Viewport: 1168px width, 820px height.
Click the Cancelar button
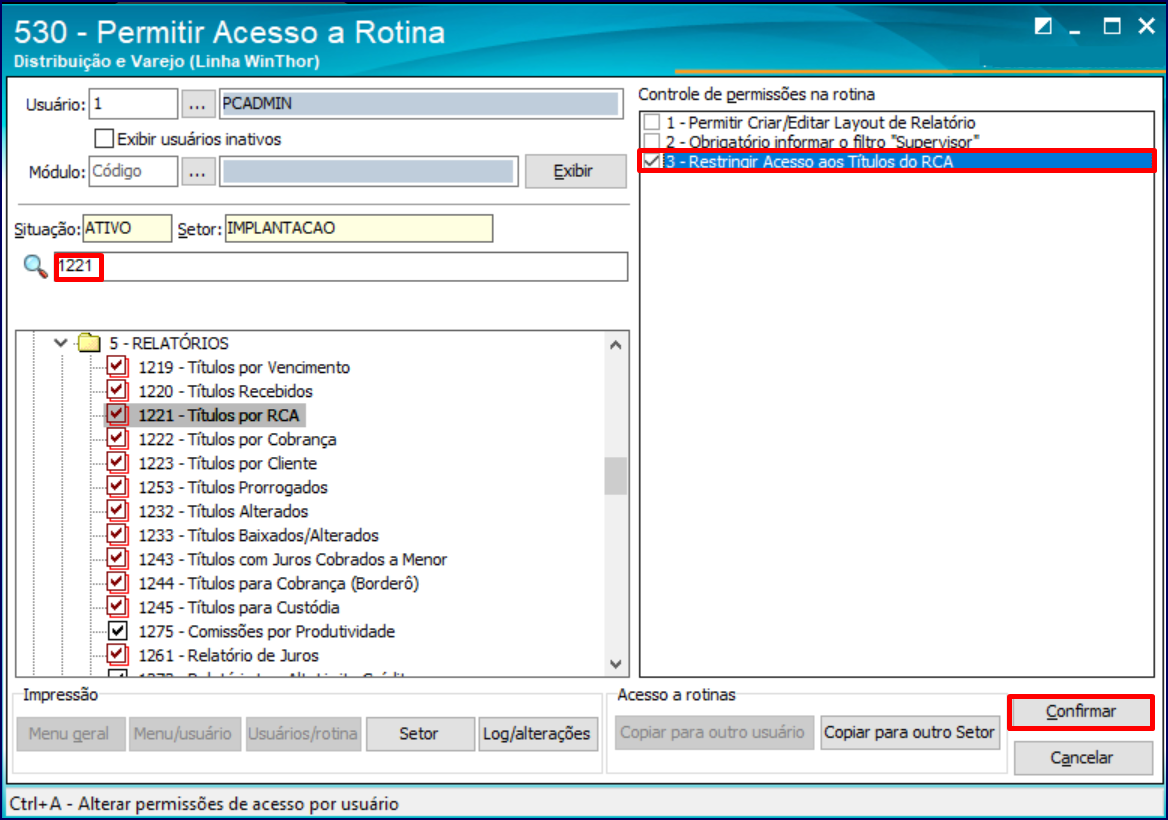click(x=1082, y=757)
